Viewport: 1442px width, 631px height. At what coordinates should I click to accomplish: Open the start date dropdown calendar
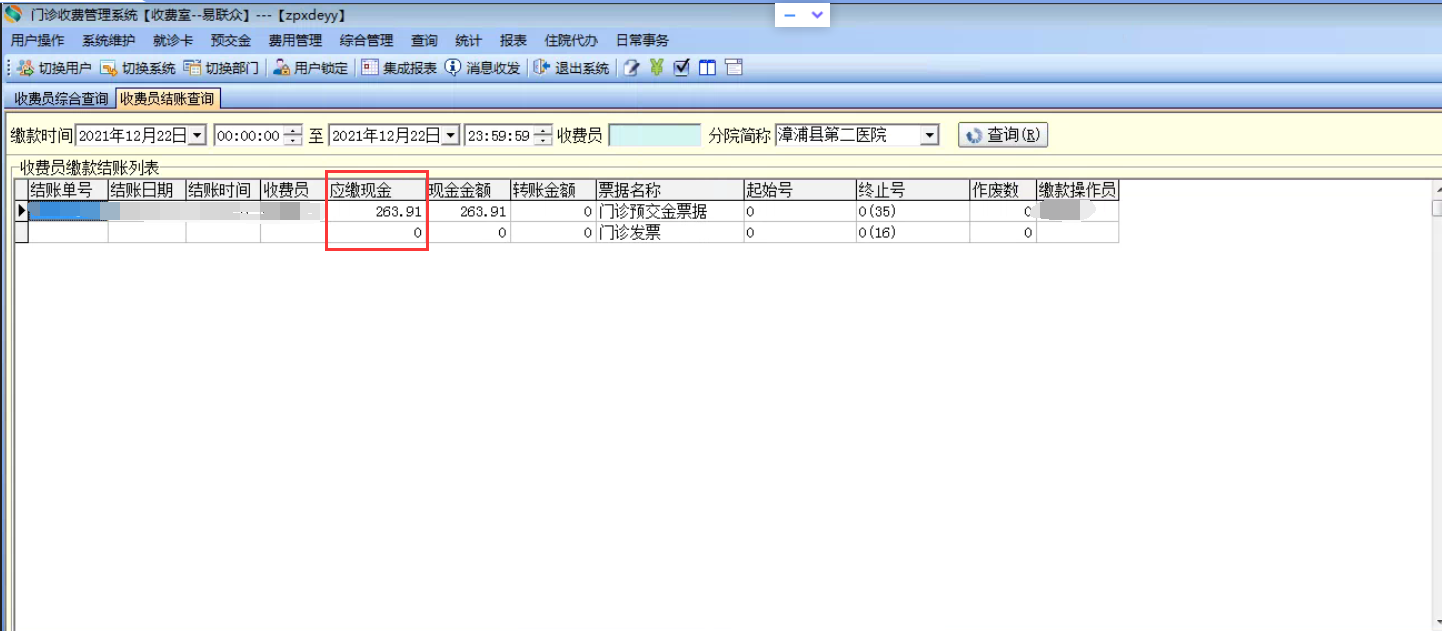point(196,135)
